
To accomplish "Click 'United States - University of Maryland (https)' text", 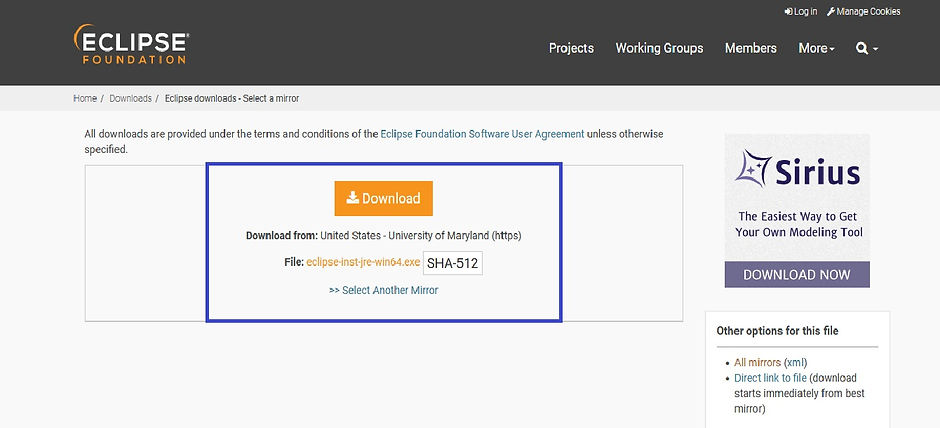I will click(421, 236).
